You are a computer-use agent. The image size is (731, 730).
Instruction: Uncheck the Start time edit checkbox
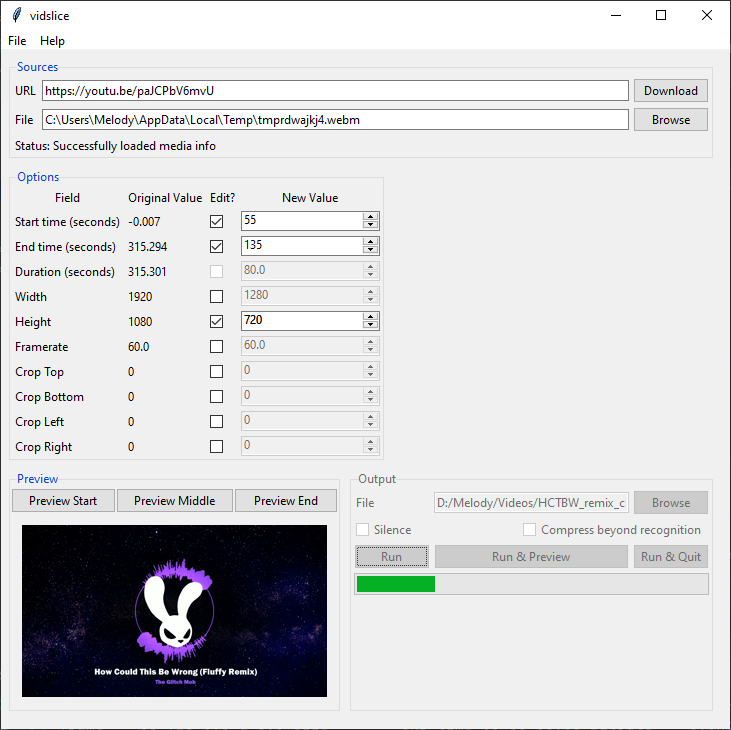(216, 221)
